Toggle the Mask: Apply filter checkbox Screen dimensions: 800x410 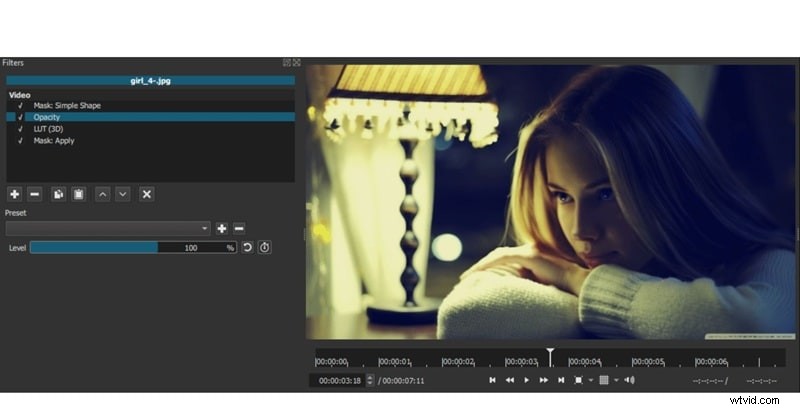[20, 141]
